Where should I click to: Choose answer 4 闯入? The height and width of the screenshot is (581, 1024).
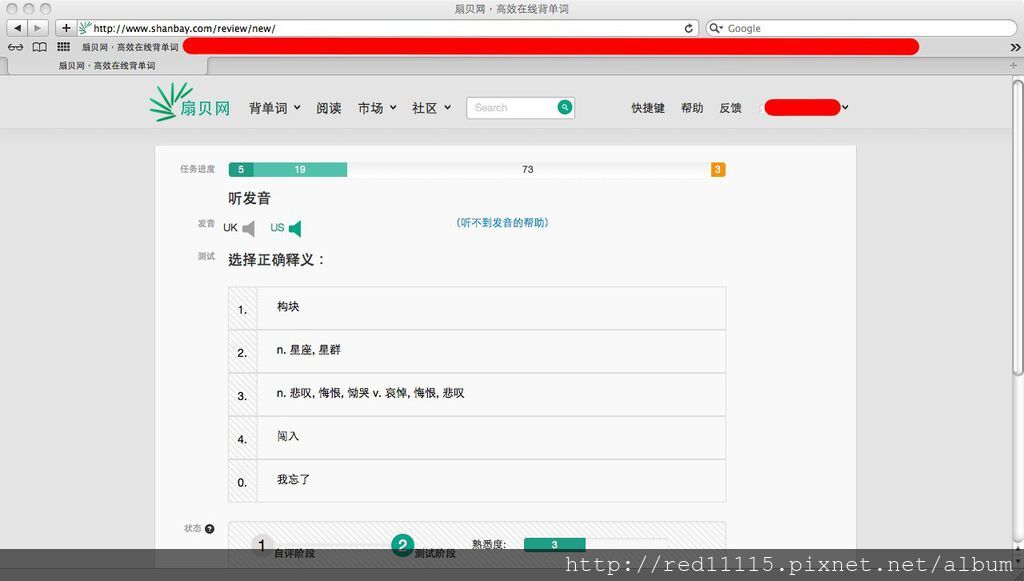point(477,437)
